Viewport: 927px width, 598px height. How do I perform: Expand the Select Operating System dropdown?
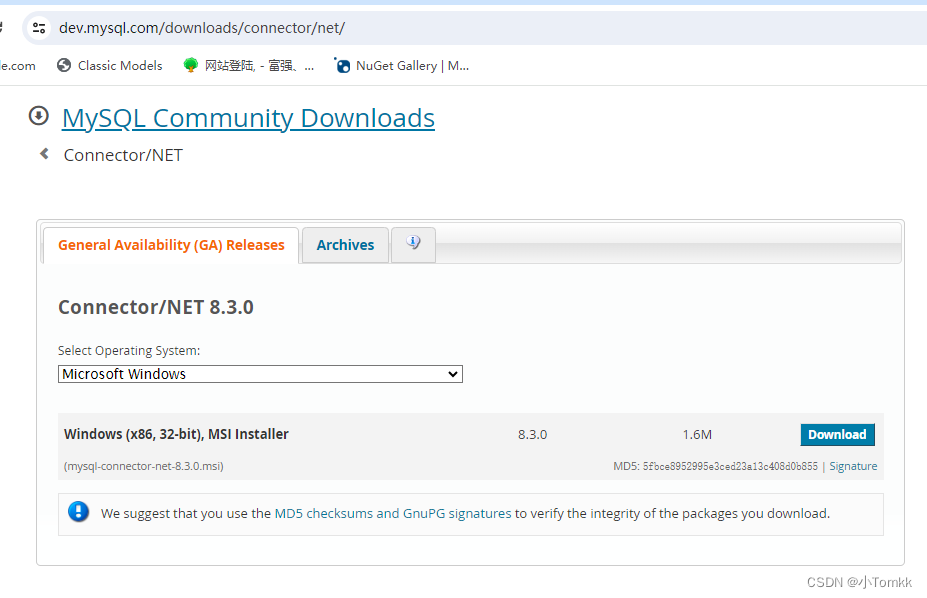[x=260, y=374]
